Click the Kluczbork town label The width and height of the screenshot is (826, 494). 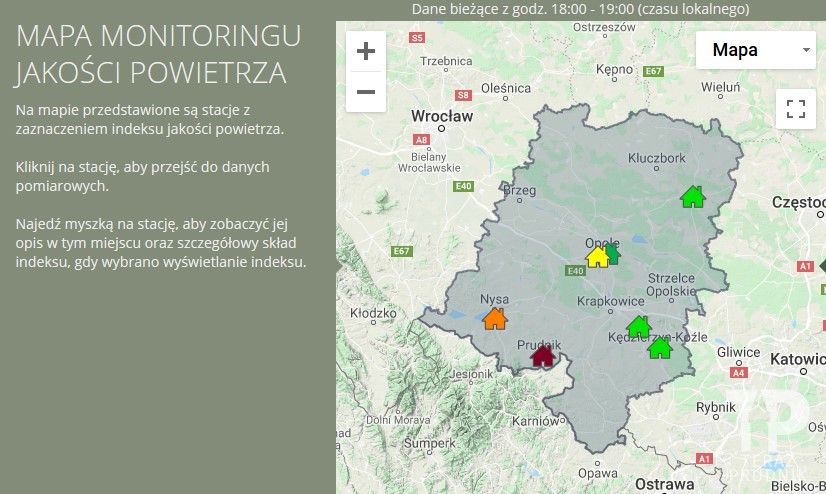point(656,158)
